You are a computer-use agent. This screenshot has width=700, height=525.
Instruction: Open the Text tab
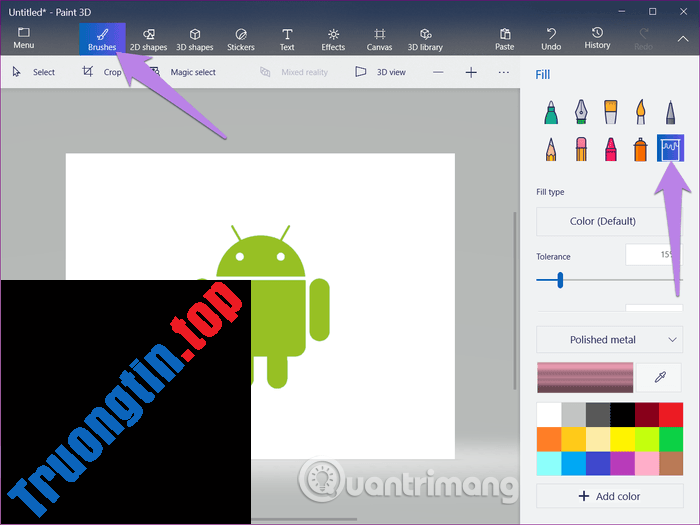tap(287, 39)
